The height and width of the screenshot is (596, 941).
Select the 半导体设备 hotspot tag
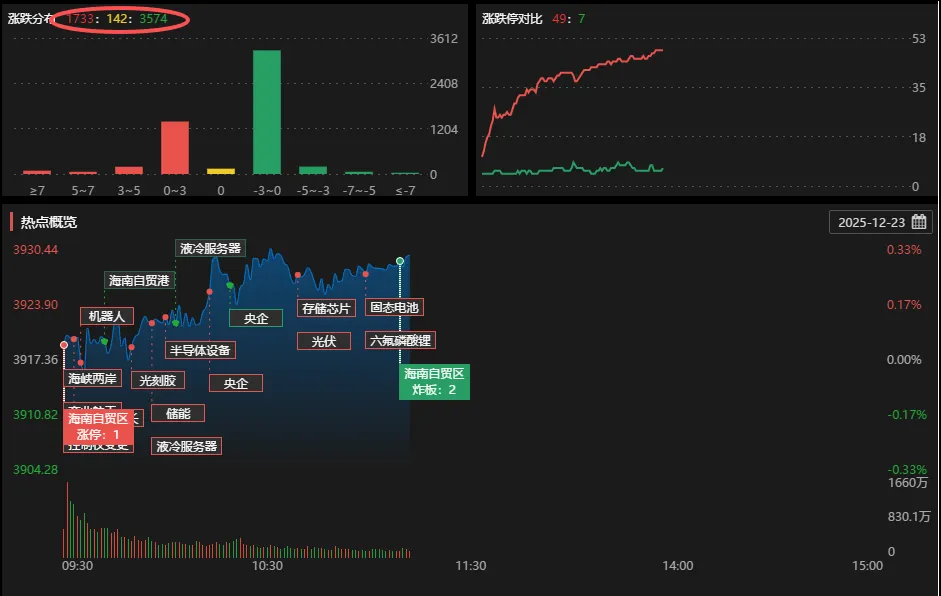click(200, 350)
